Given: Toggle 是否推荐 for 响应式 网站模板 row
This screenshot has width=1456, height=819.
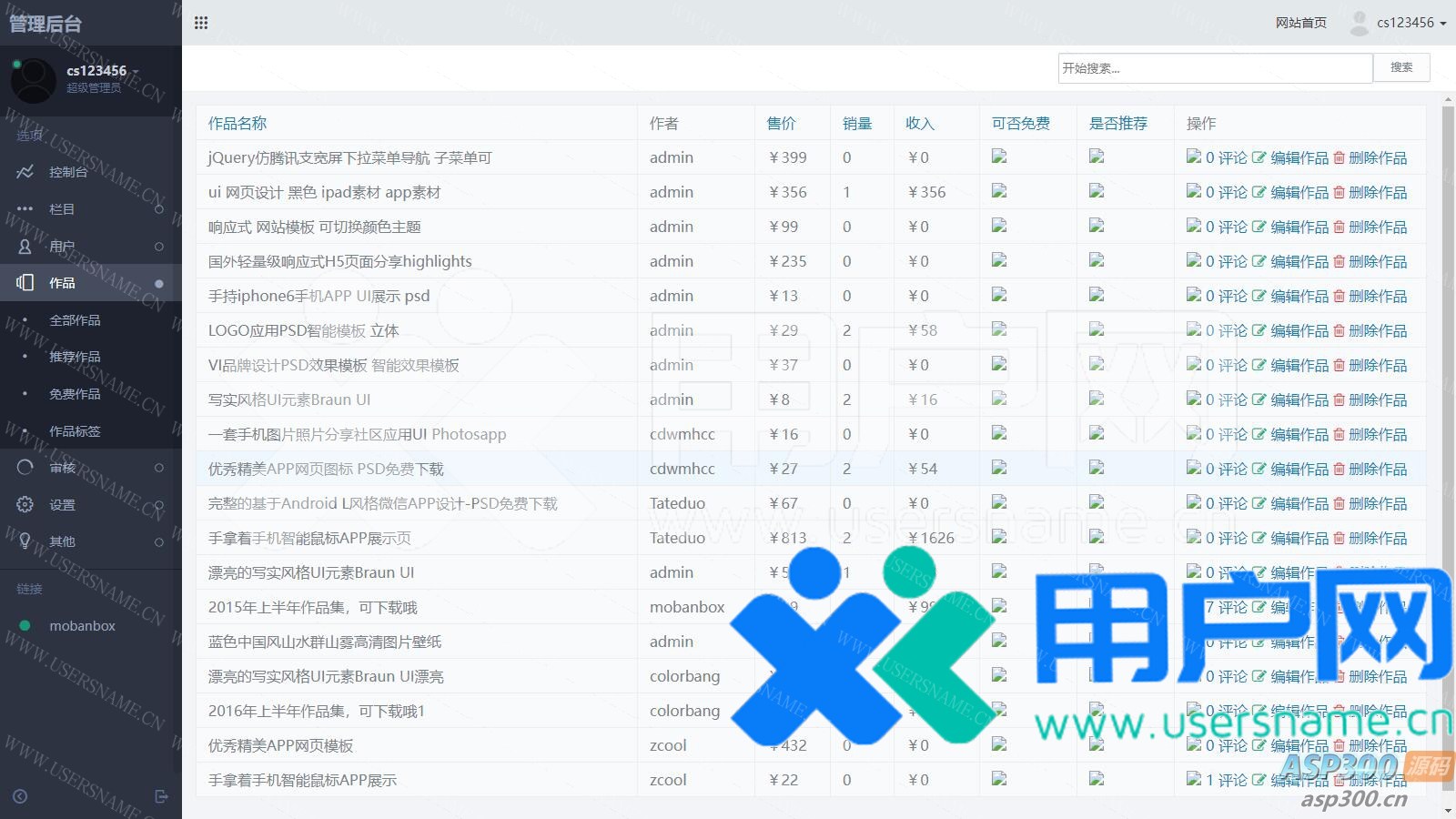Looking at the screenshot, I should click(1097, 226).
